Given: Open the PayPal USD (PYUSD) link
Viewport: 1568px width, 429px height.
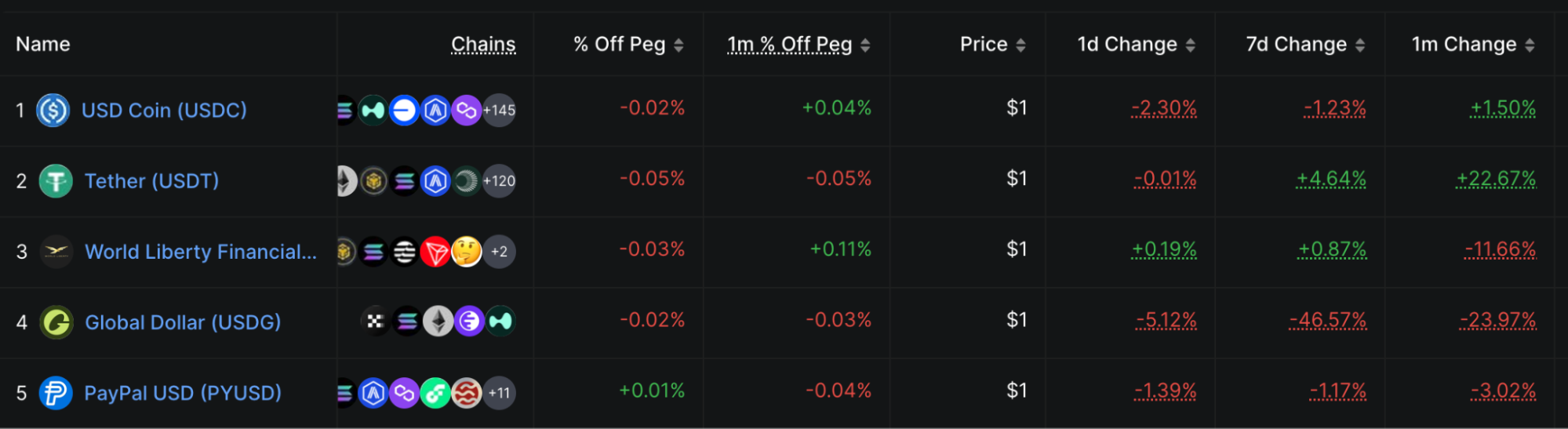Looking at the screenshot, I should click(x=182, y=393).
